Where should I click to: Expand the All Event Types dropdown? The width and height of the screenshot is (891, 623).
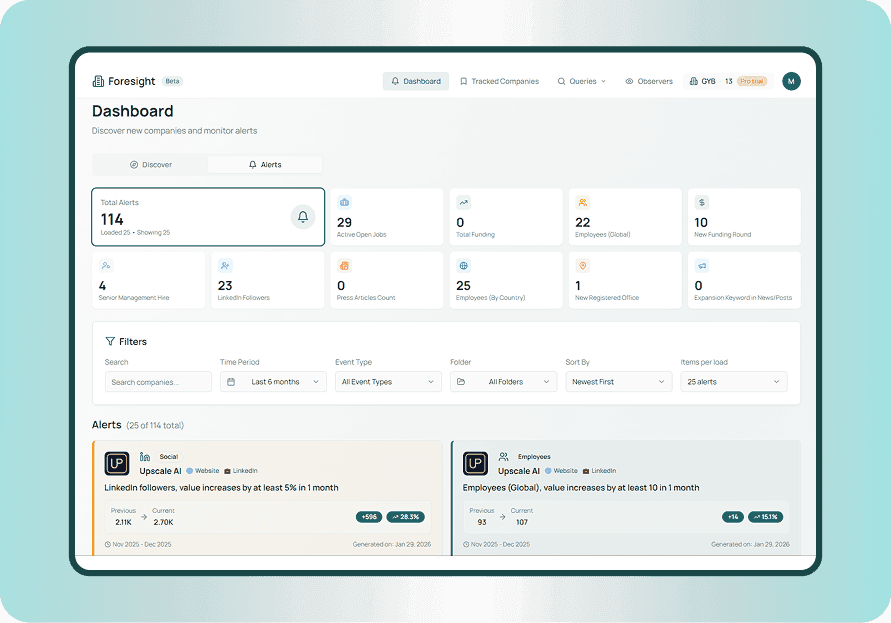click(x=388, y=382)
